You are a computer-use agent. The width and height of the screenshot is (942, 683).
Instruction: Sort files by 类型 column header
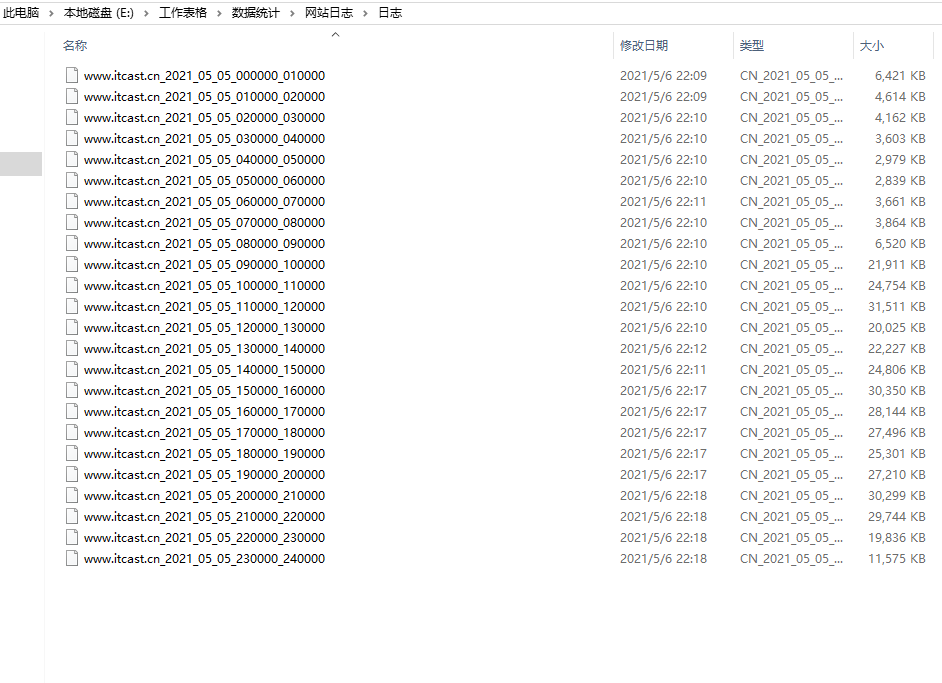pos(752,46)
